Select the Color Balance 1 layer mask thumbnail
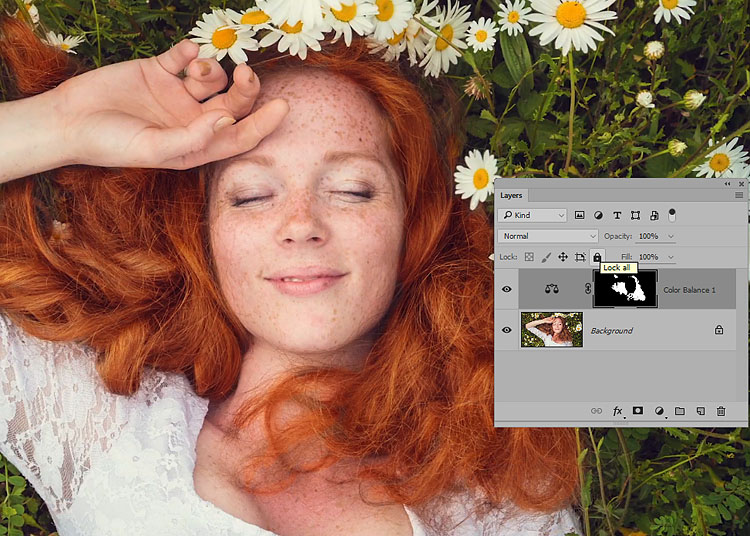 click(x=626, y=289)
